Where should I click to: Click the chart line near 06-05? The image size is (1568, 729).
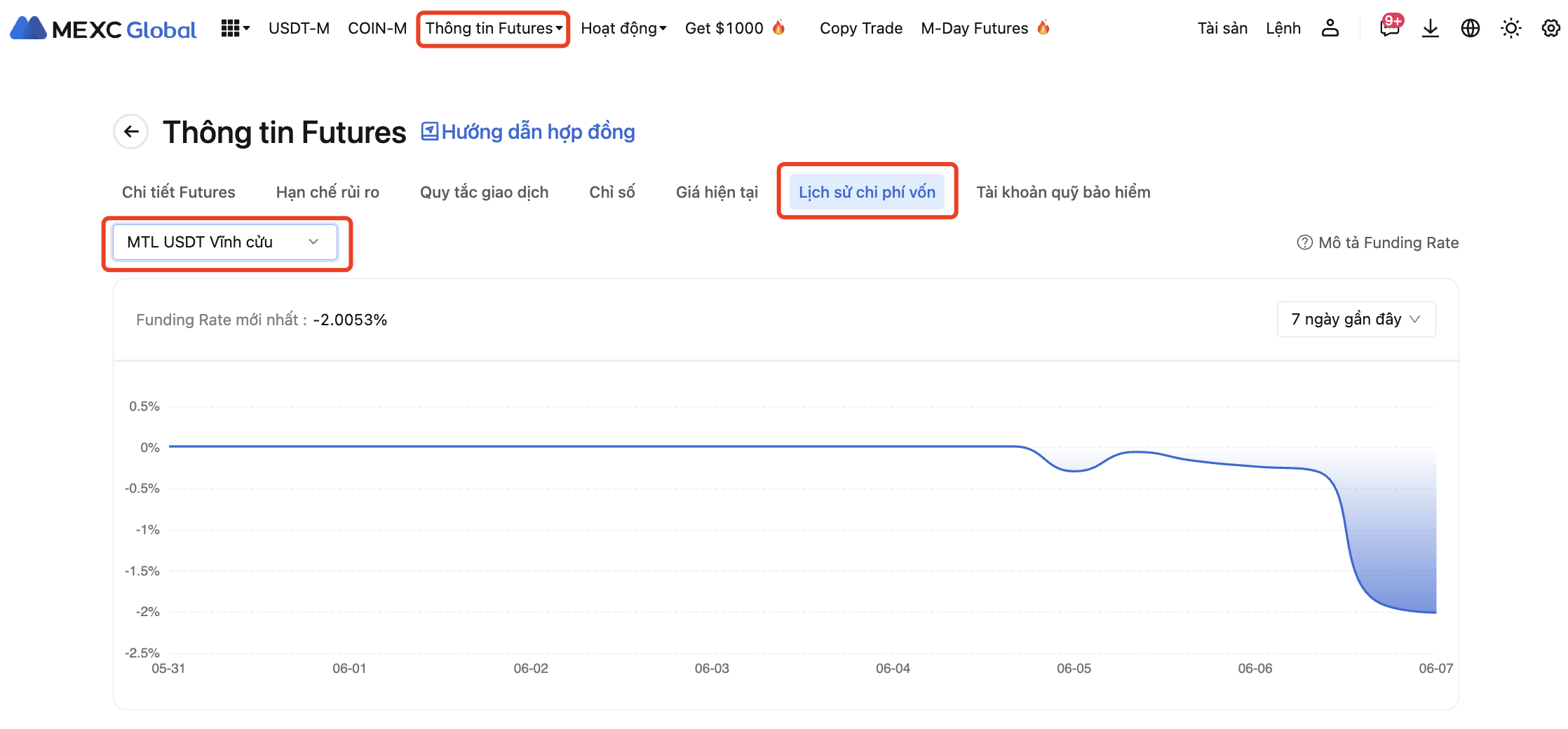click(x=1074, y=470)
